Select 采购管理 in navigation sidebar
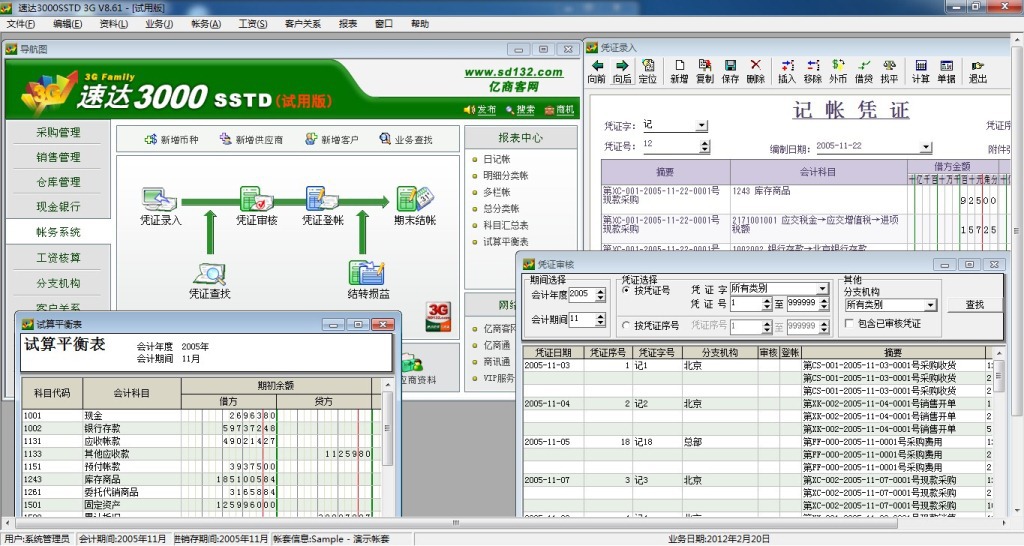This screenshot has width=1024, height=546. (58, 133)
